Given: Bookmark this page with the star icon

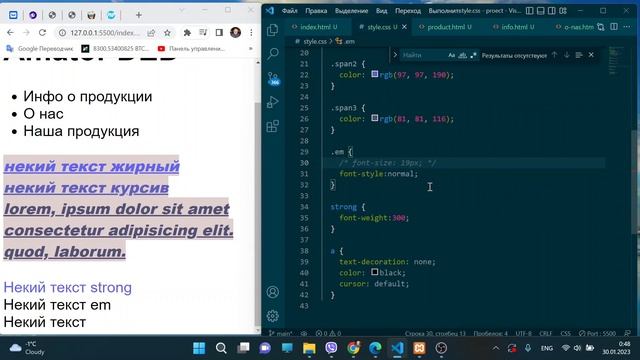Looking at the screenshot, I should point(167,33).
